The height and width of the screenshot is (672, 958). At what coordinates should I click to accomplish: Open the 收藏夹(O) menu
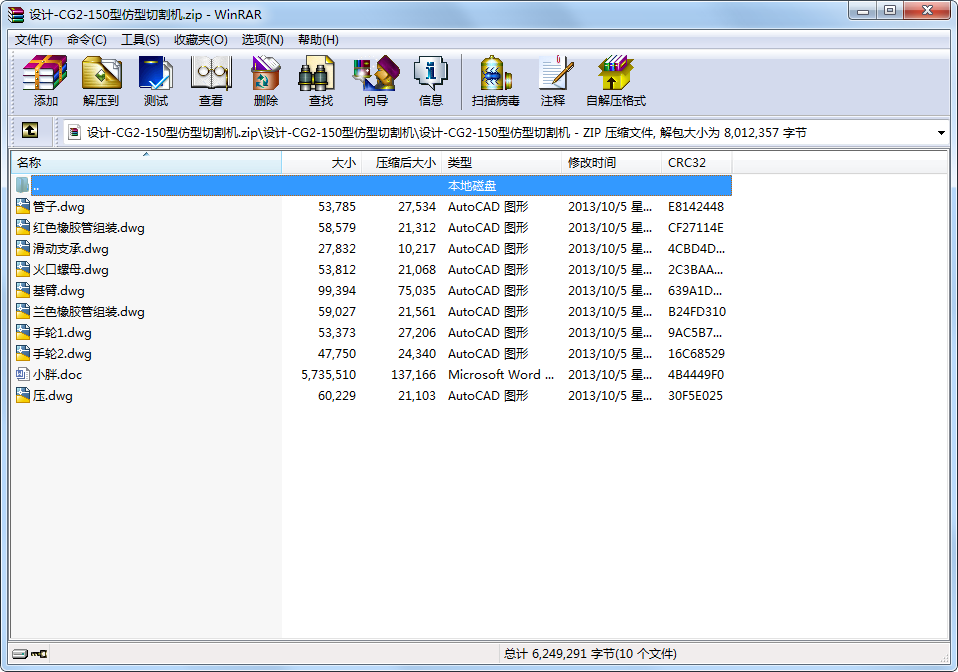click(200, 40)
